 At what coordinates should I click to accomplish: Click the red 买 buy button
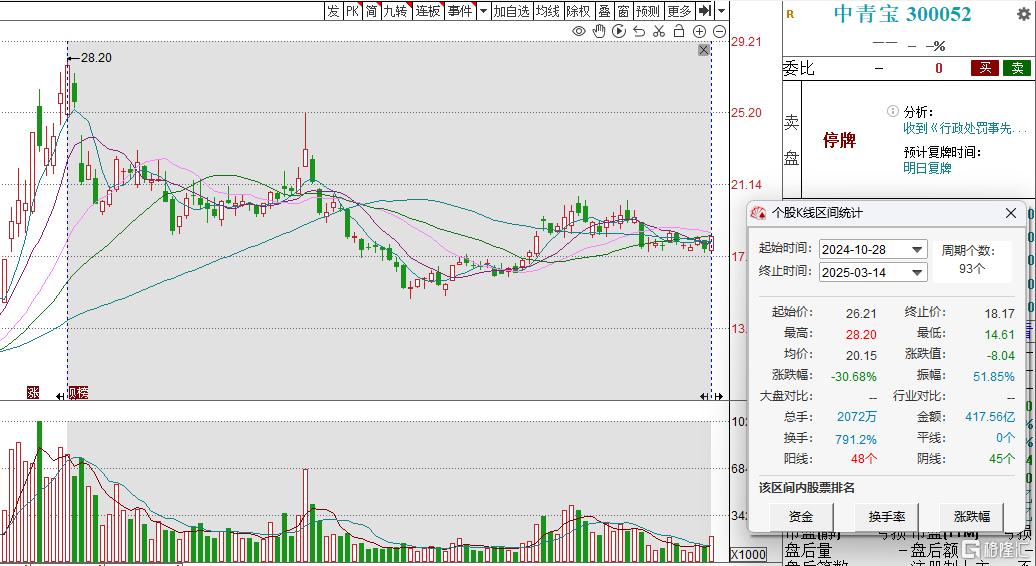pos(985,68)
